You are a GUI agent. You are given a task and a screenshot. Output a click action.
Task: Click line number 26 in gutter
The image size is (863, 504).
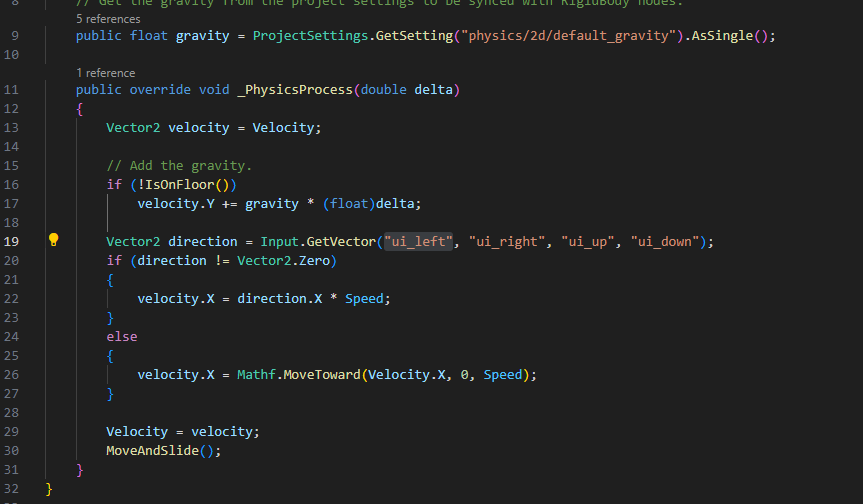[11, 375]
